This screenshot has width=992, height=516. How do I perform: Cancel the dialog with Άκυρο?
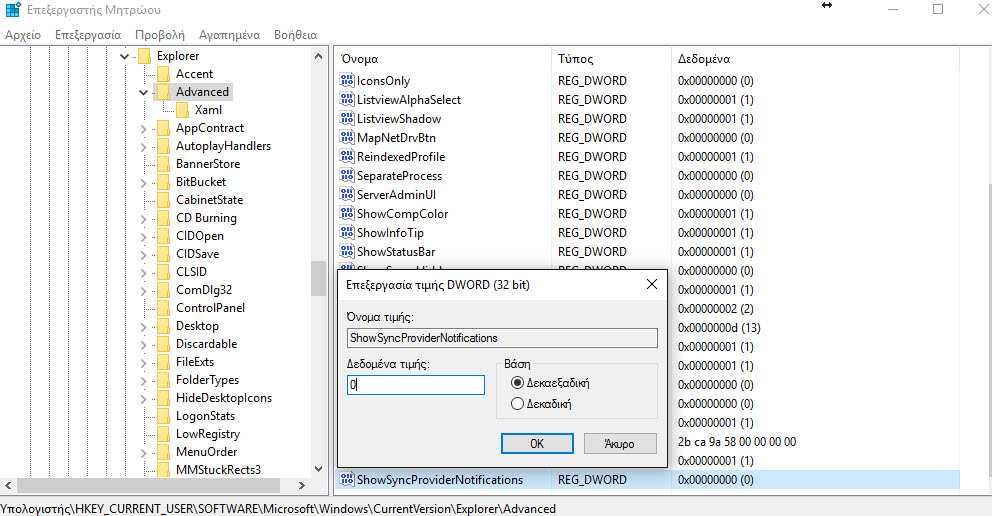[620, 443]
